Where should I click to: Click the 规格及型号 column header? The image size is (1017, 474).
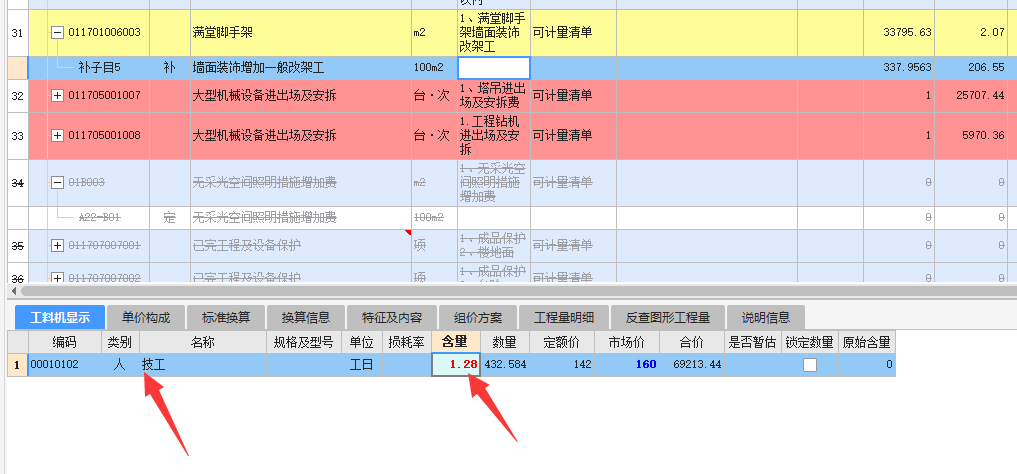(x=304, y=342)
